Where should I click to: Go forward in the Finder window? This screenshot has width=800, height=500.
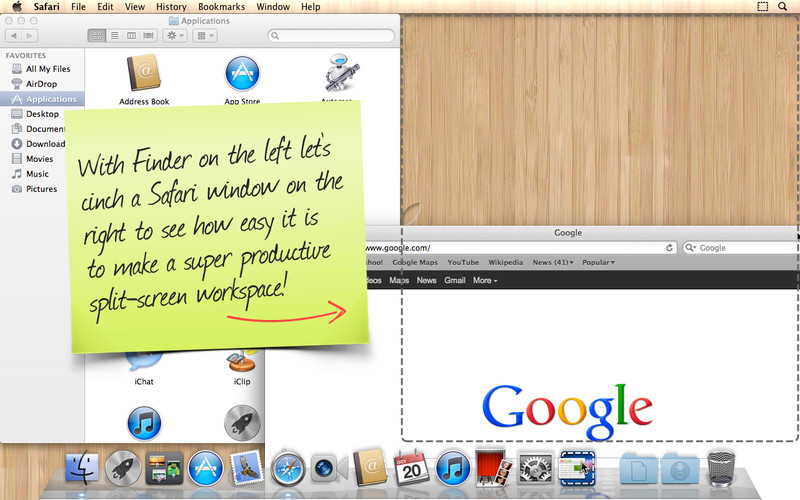30,36
